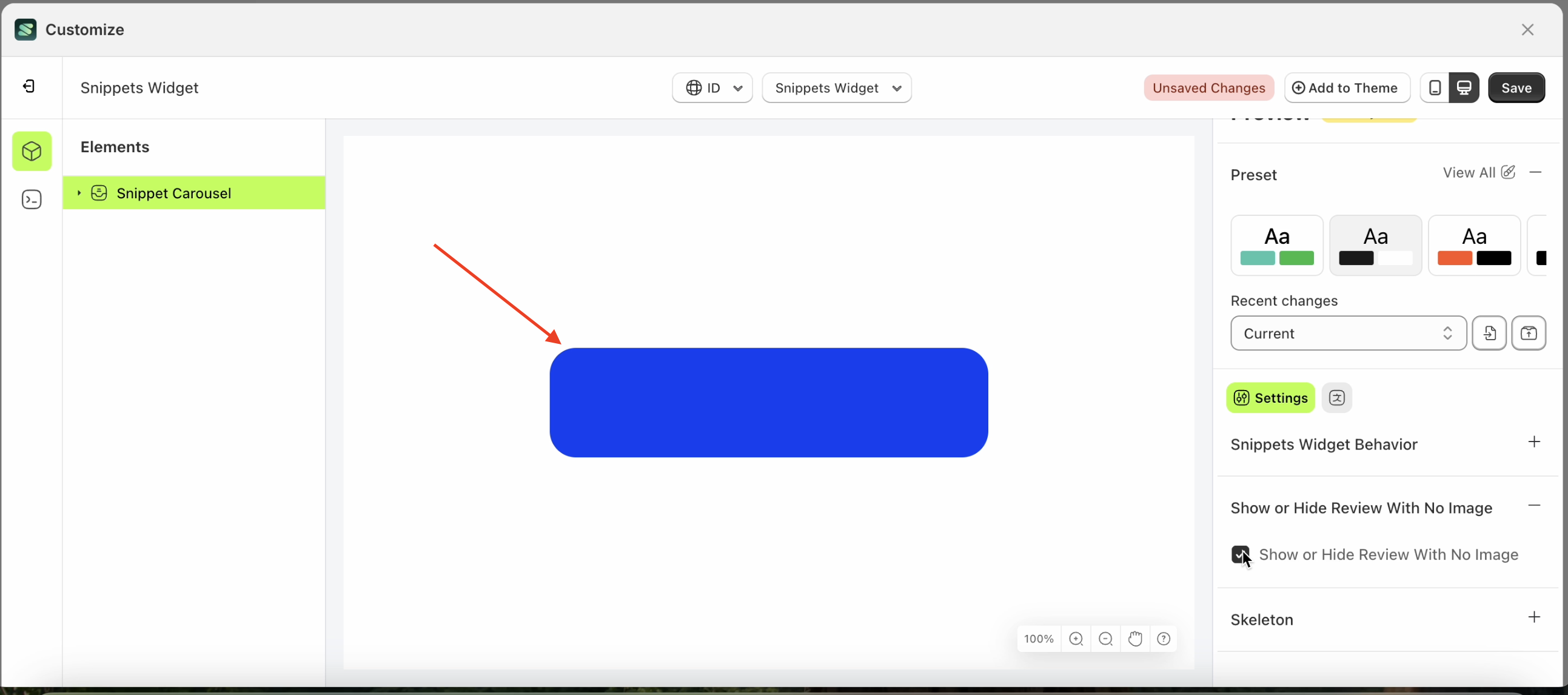This screenshot has height=695, width=1568.
Task: Zoom in on the canvas with magnifier plus icon
Action: [x=1077, y=639]
